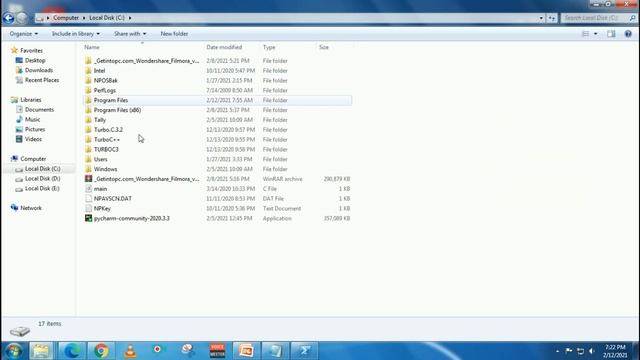
Task: Open the Share with menu
Action: point(130,34)
